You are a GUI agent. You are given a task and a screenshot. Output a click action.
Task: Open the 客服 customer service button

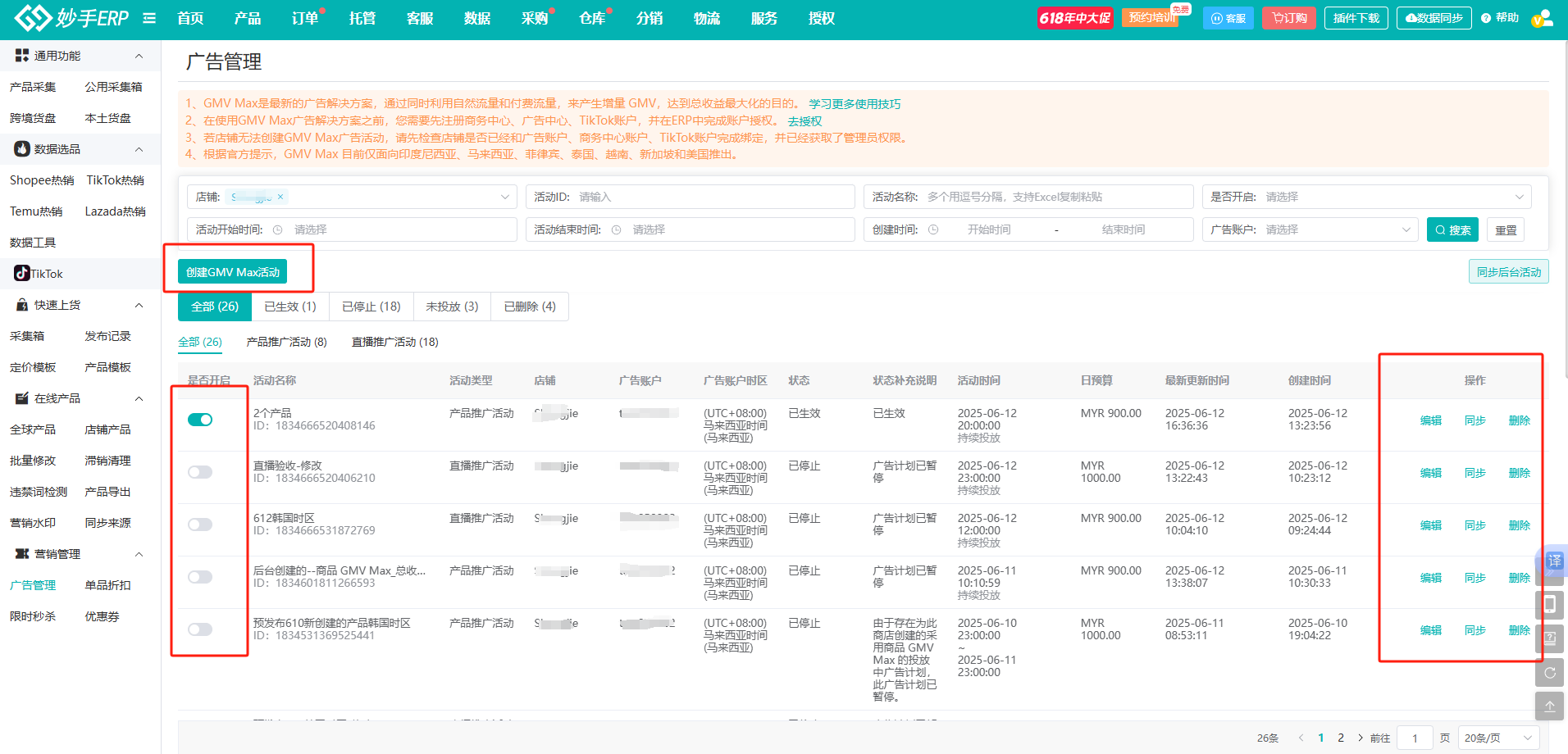click(x=1228, y=18)
